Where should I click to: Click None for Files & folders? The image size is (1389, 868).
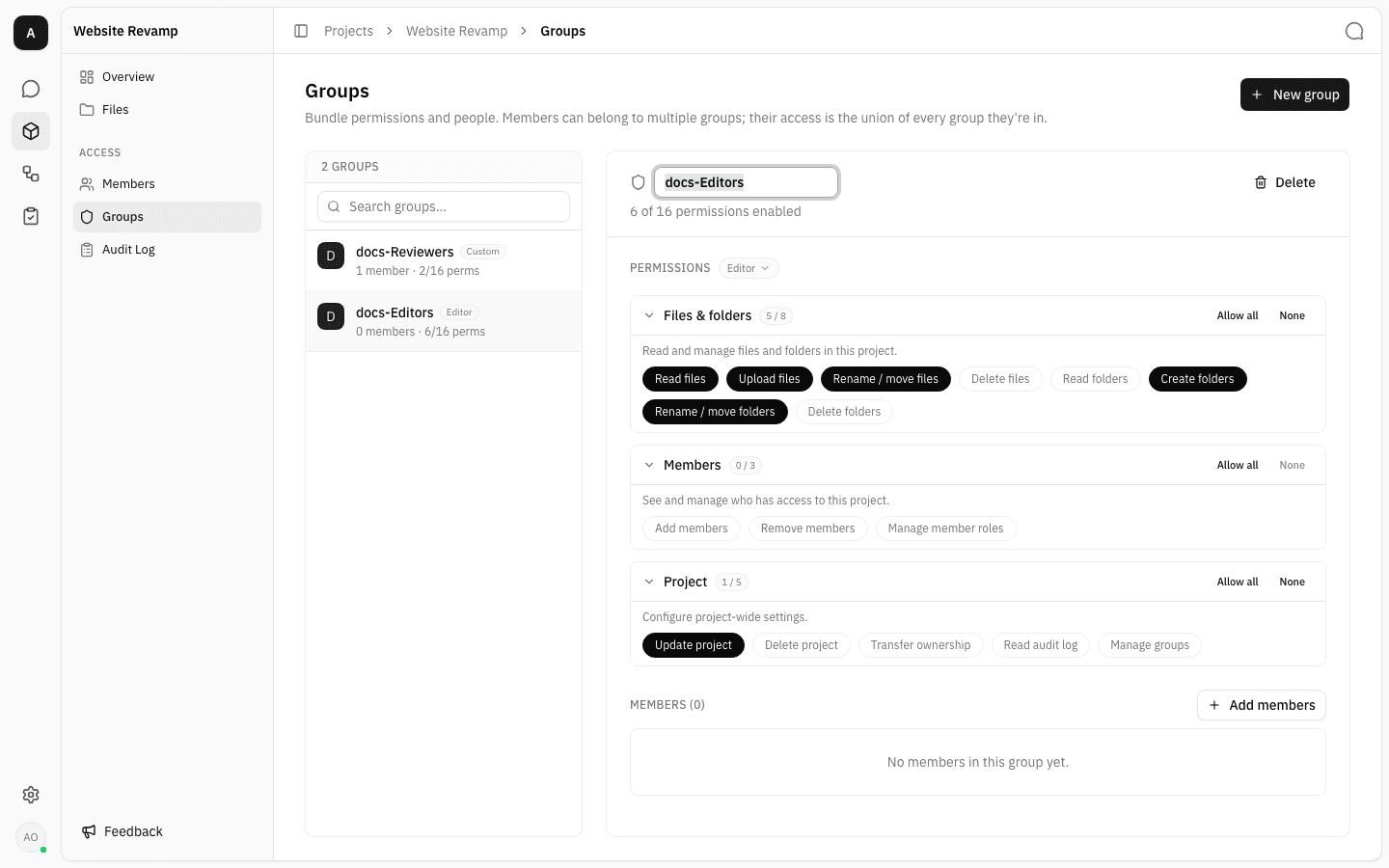click(1292, 315)
